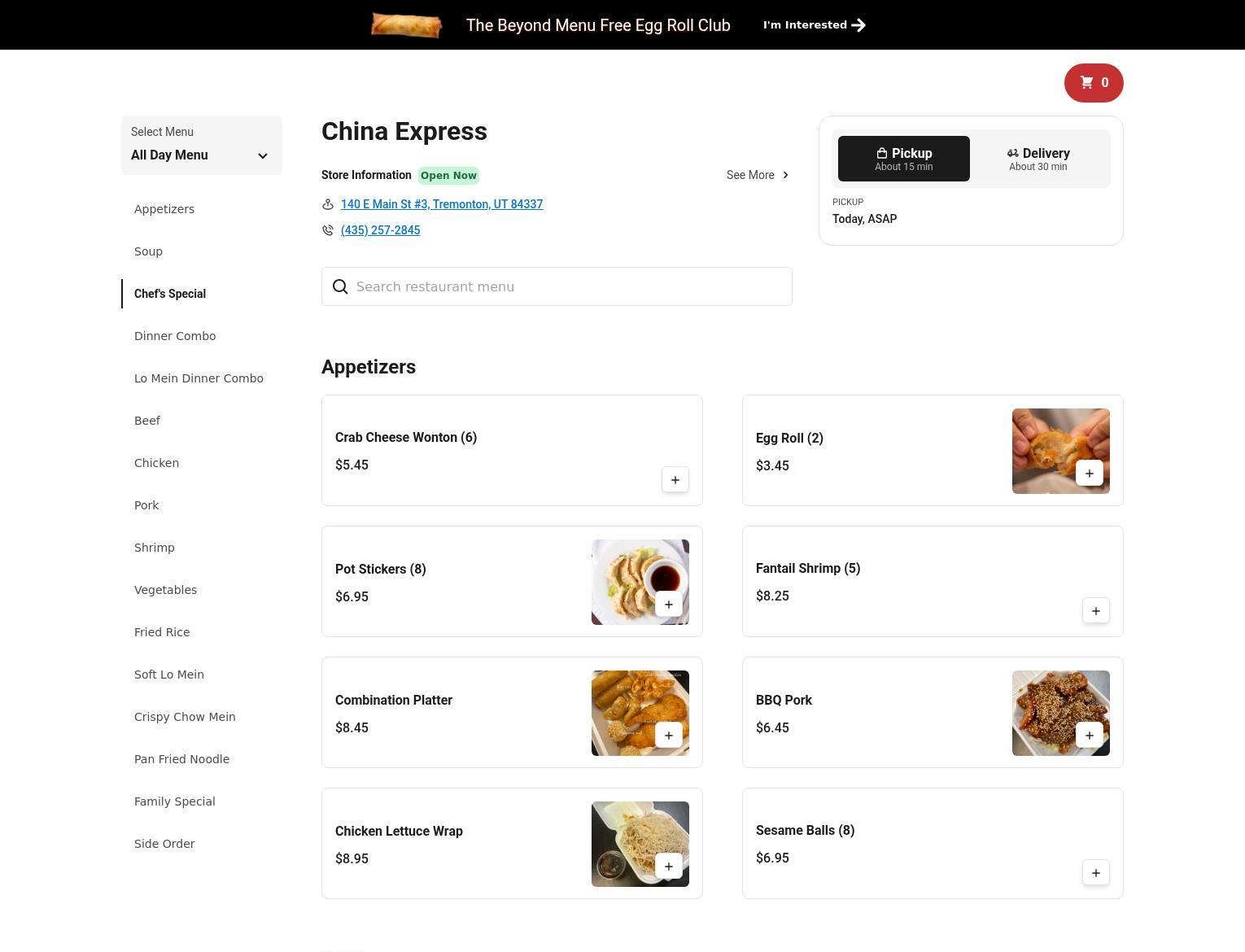Switch order type to Pickup
Screen dimensions: 1245x952
coord(904,159)
